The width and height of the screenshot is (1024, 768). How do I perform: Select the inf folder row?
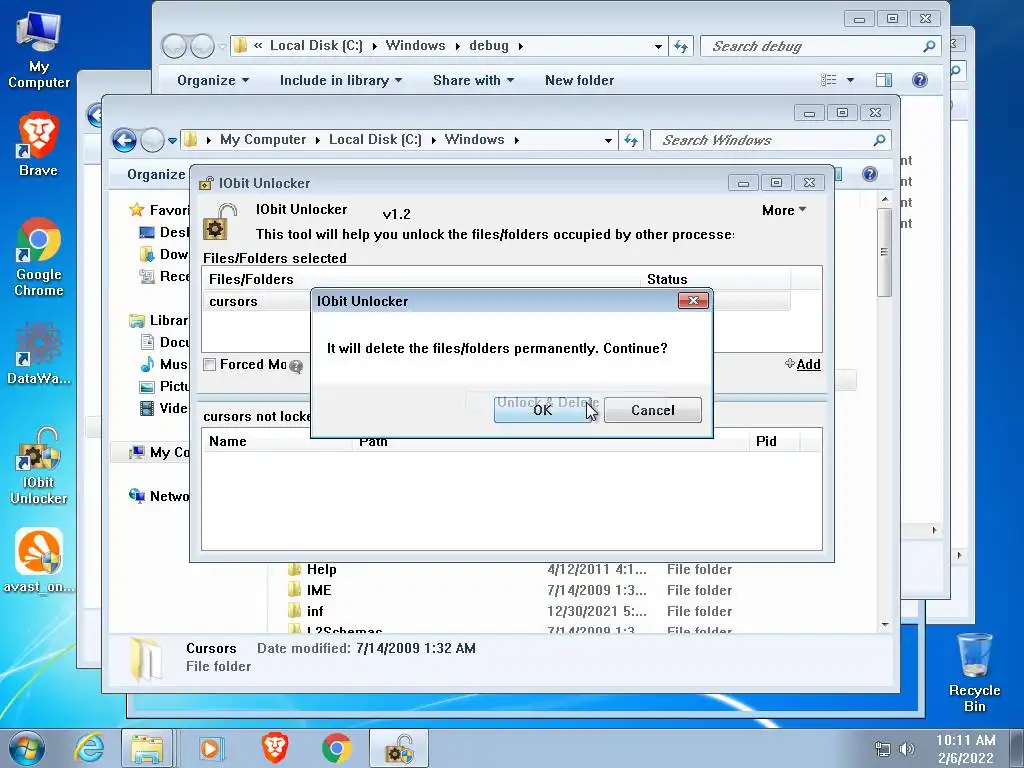coord(509,611)
